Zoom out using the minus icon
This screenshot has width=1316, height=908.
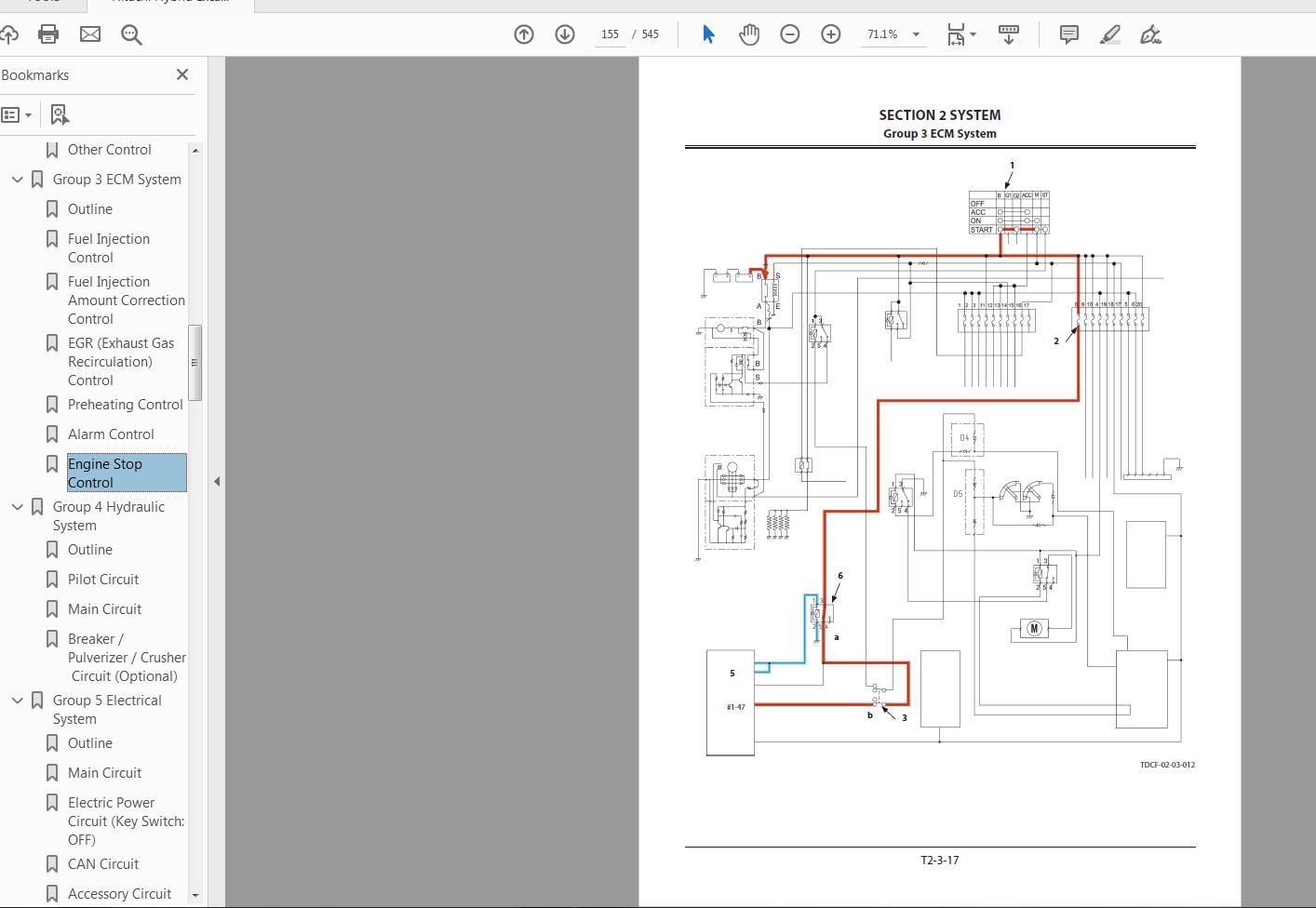(790, 34)
